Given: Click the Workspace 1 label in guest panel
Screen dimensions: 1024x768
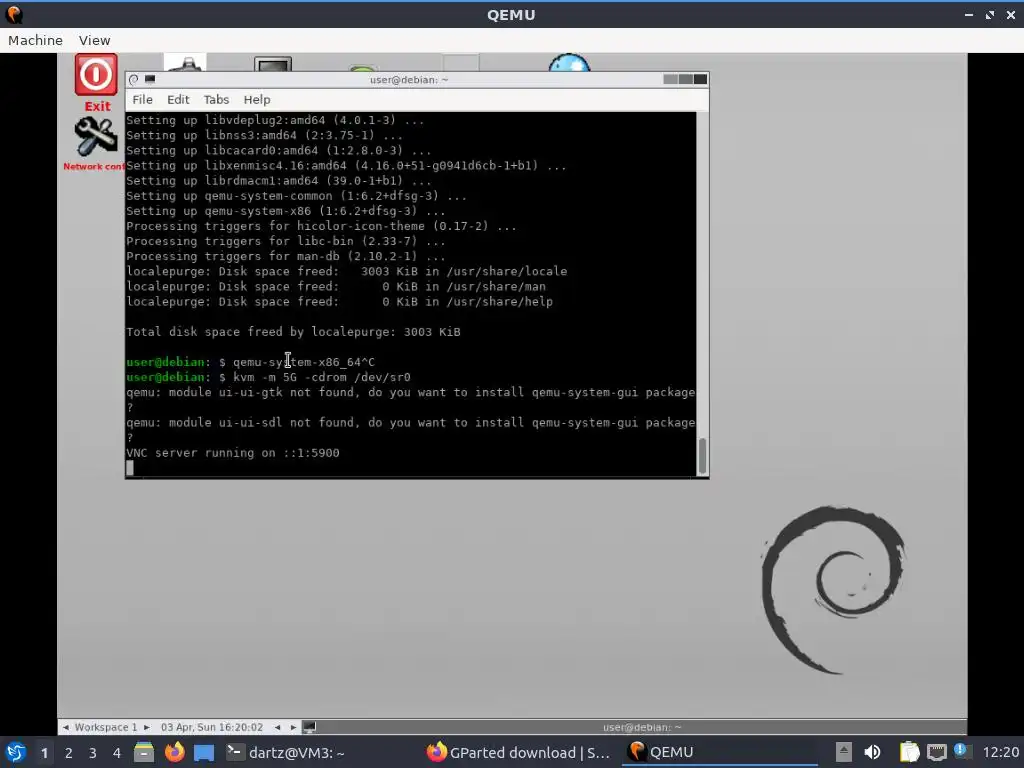Looking at the screenshot, I should click(x=106, y=727).
